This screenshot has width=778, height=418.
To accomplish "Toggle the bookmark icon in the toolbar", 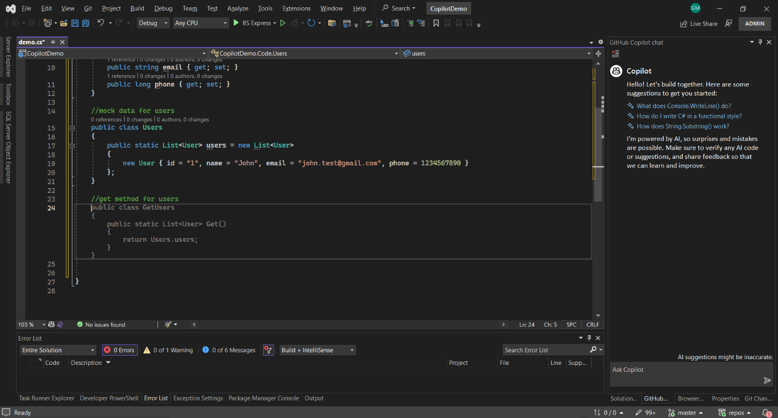I will 436,23.
